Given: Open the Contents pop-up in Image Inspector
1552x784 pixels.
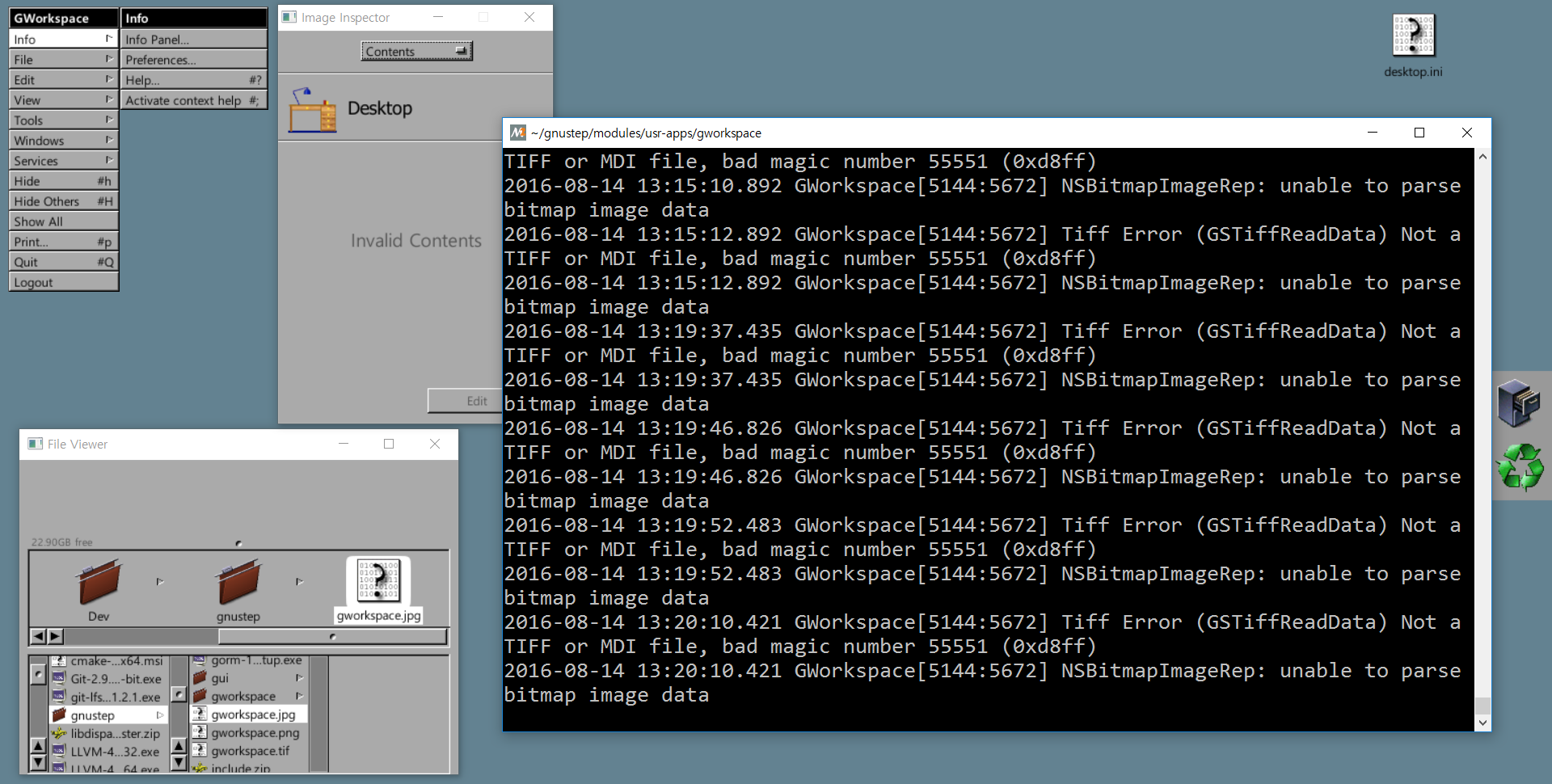Looking at the screenshot, I should (x=416, y=51).
